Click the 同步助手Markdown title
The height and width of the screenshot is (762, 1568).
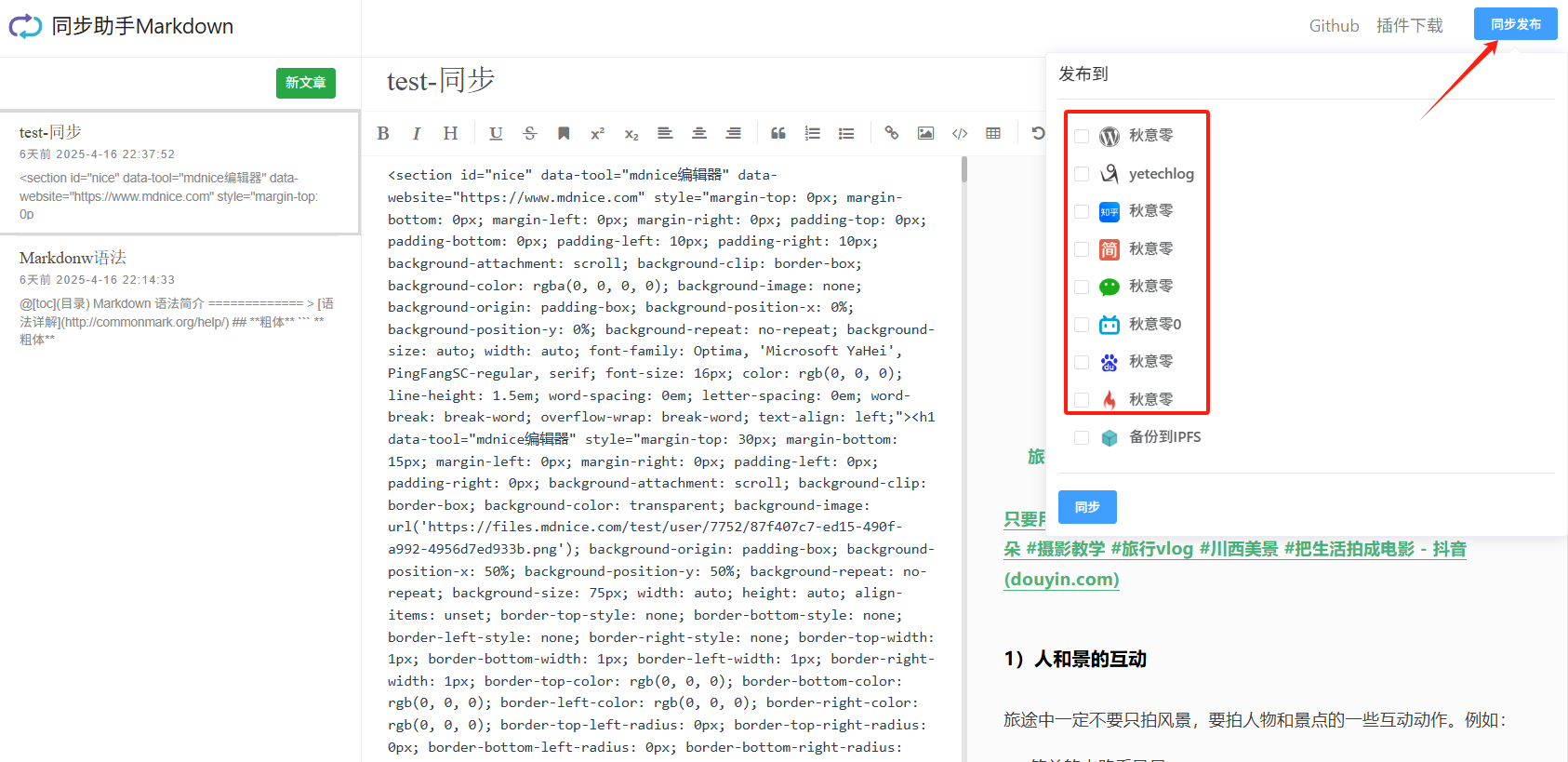142,26
